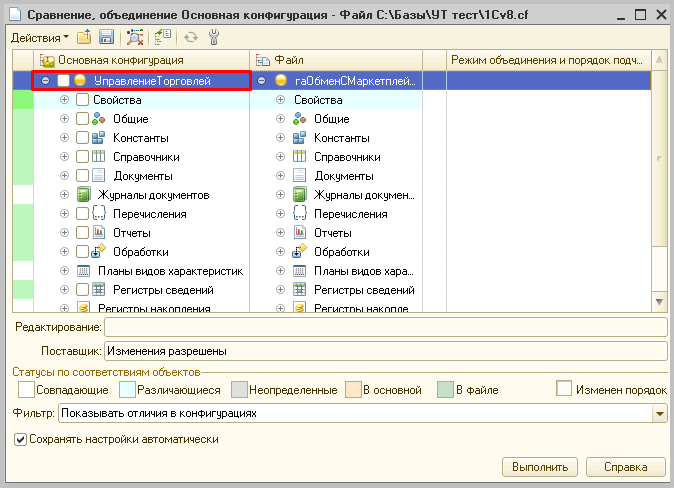The height and width of the screenshot is (488, 674).
Task: Click the refresh arrows toolbar icon
Action: click(191, 38)
